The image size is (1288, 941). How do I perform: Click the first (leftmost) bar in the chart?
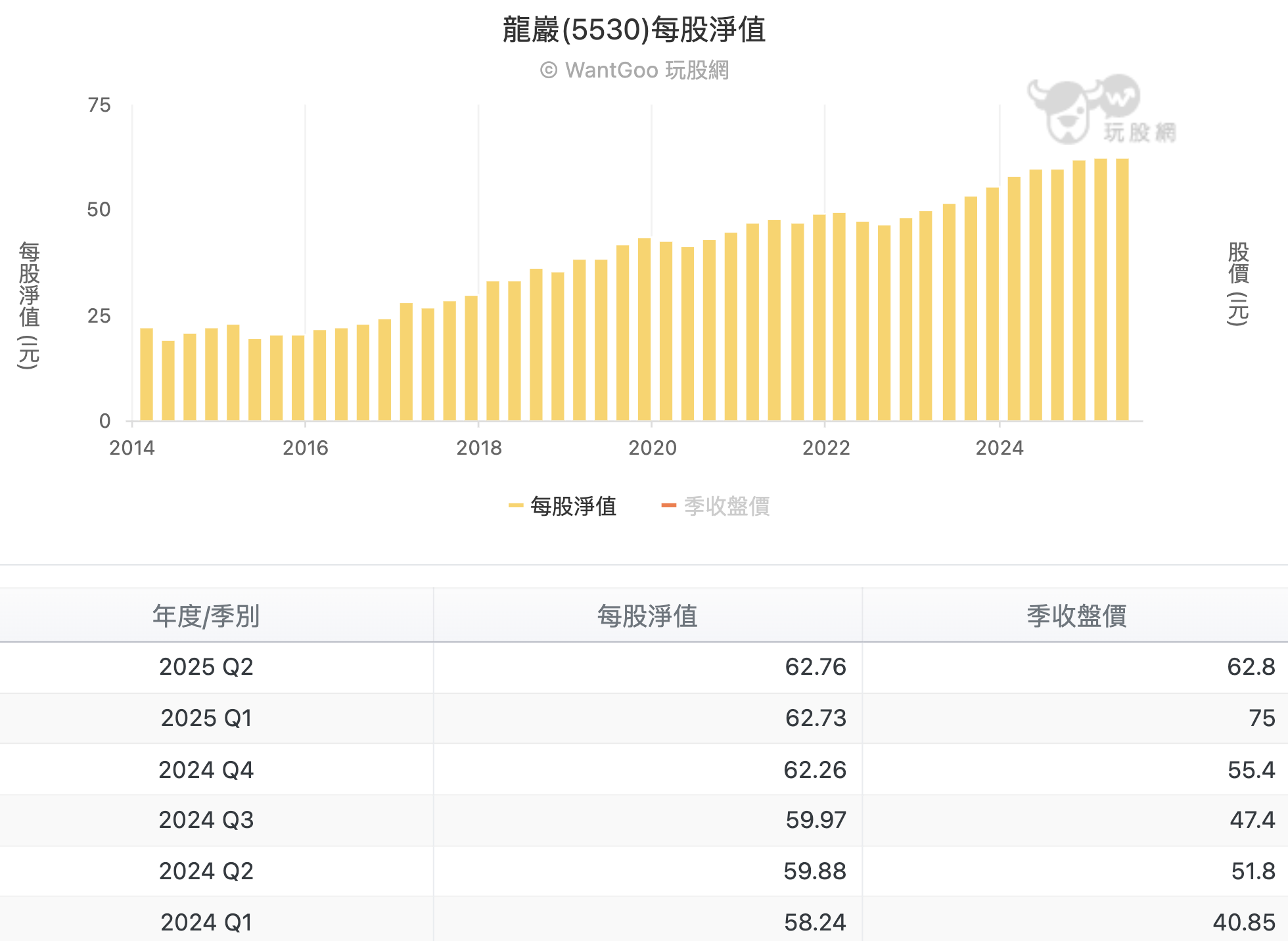tap(147, 375)
